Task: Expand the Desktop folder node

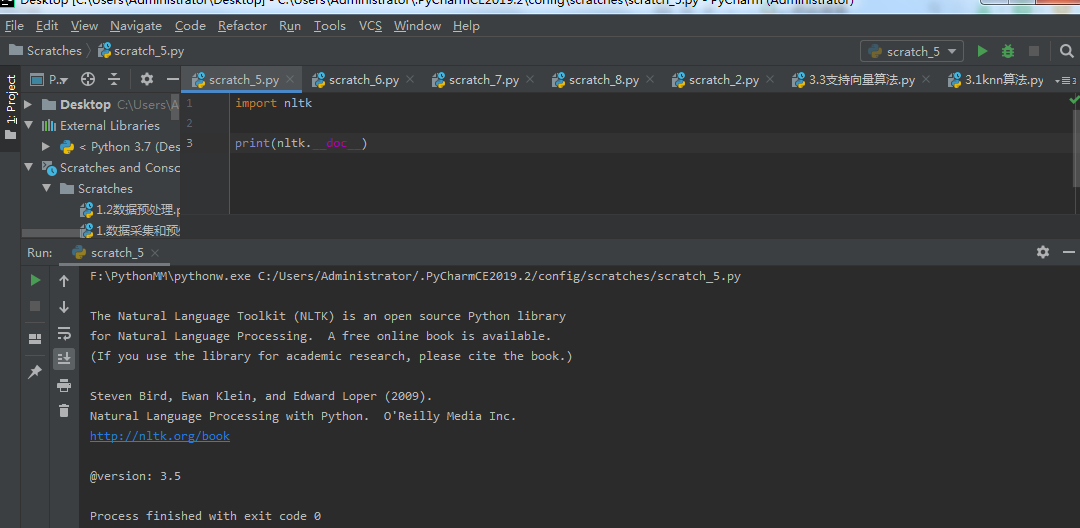Action: [28, 105]
